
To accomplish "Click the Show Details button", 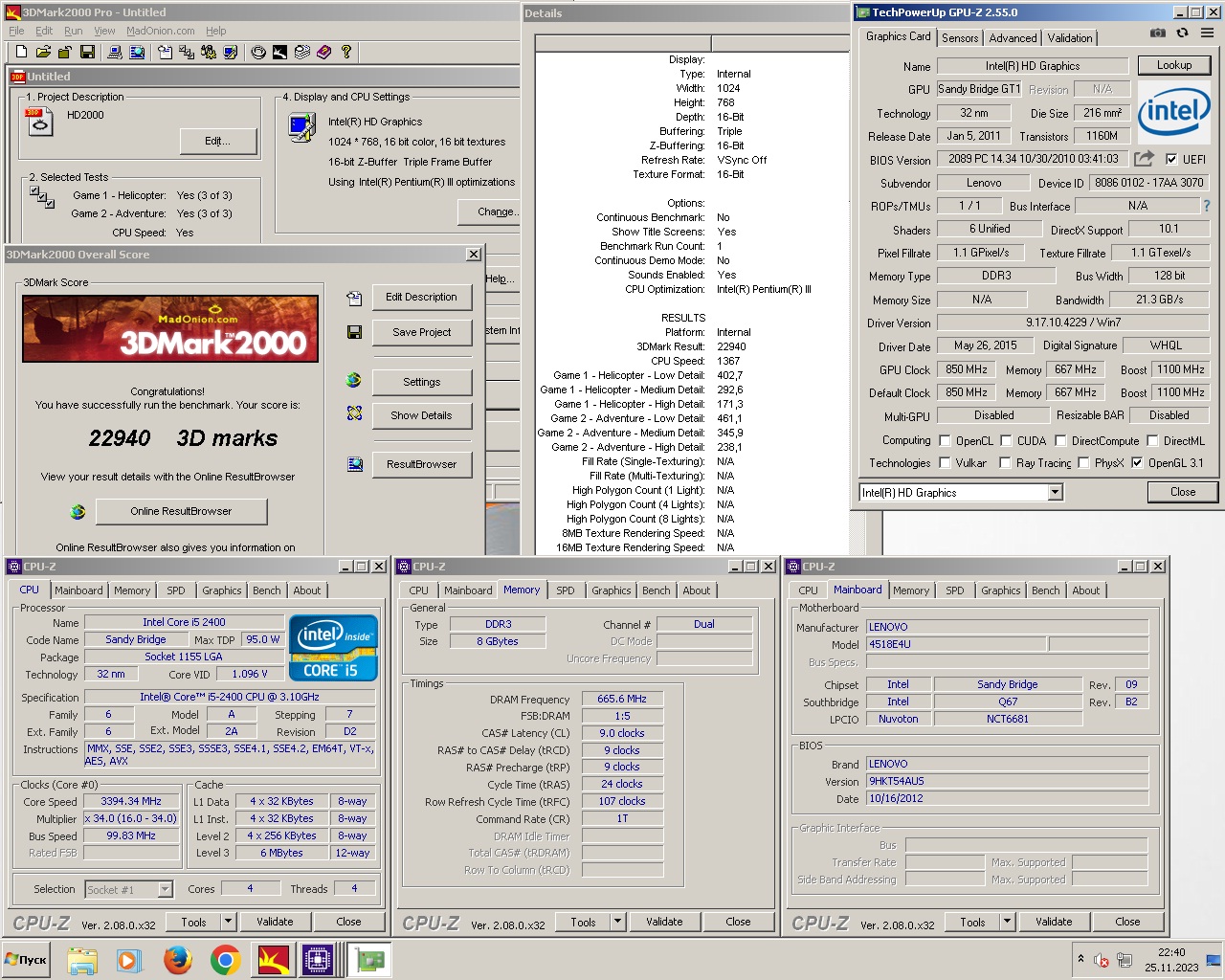I will tap(421, 415).
